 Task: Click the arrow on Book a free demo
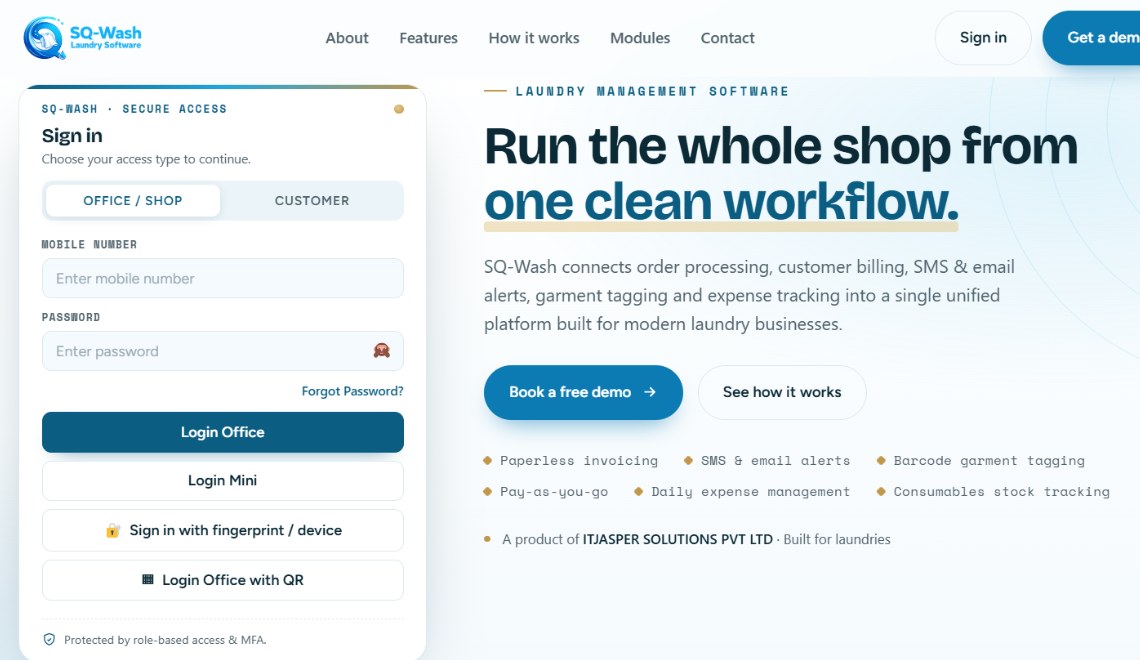650,392
